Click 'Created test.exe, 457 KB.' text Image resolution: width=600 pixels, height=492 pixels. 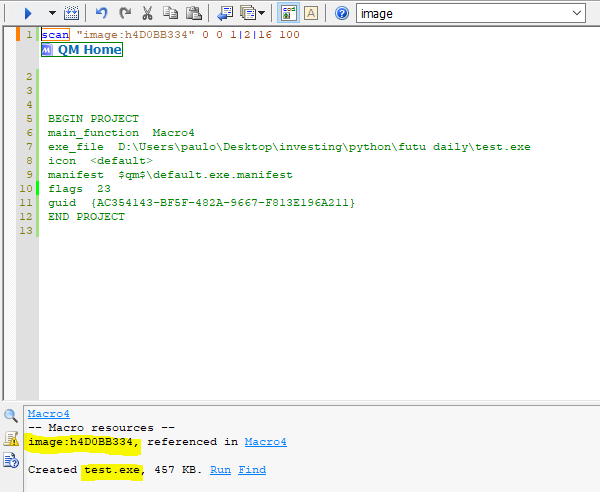click(x=115, y=470)
